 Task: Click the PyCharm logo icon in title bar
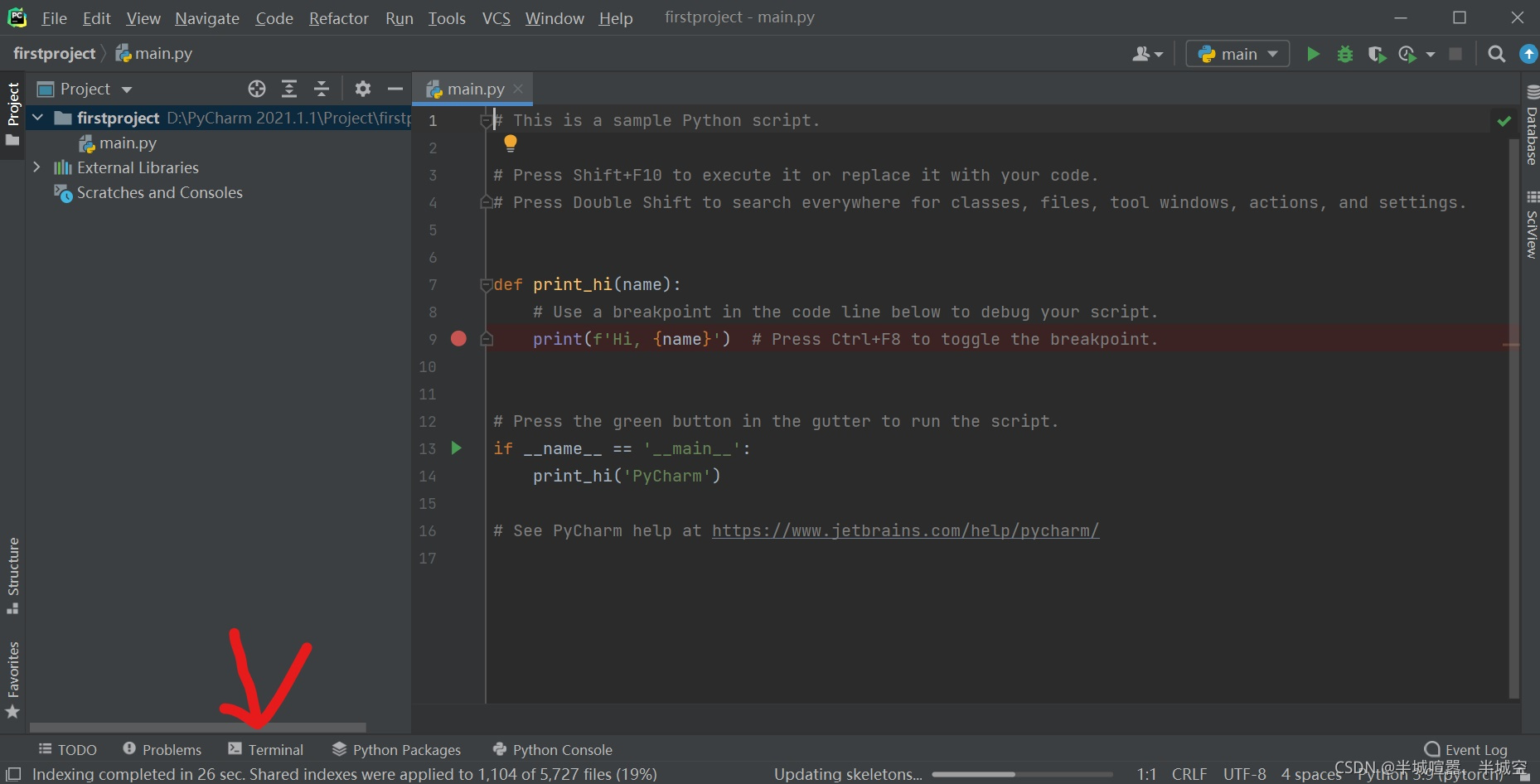coord(17,17)
